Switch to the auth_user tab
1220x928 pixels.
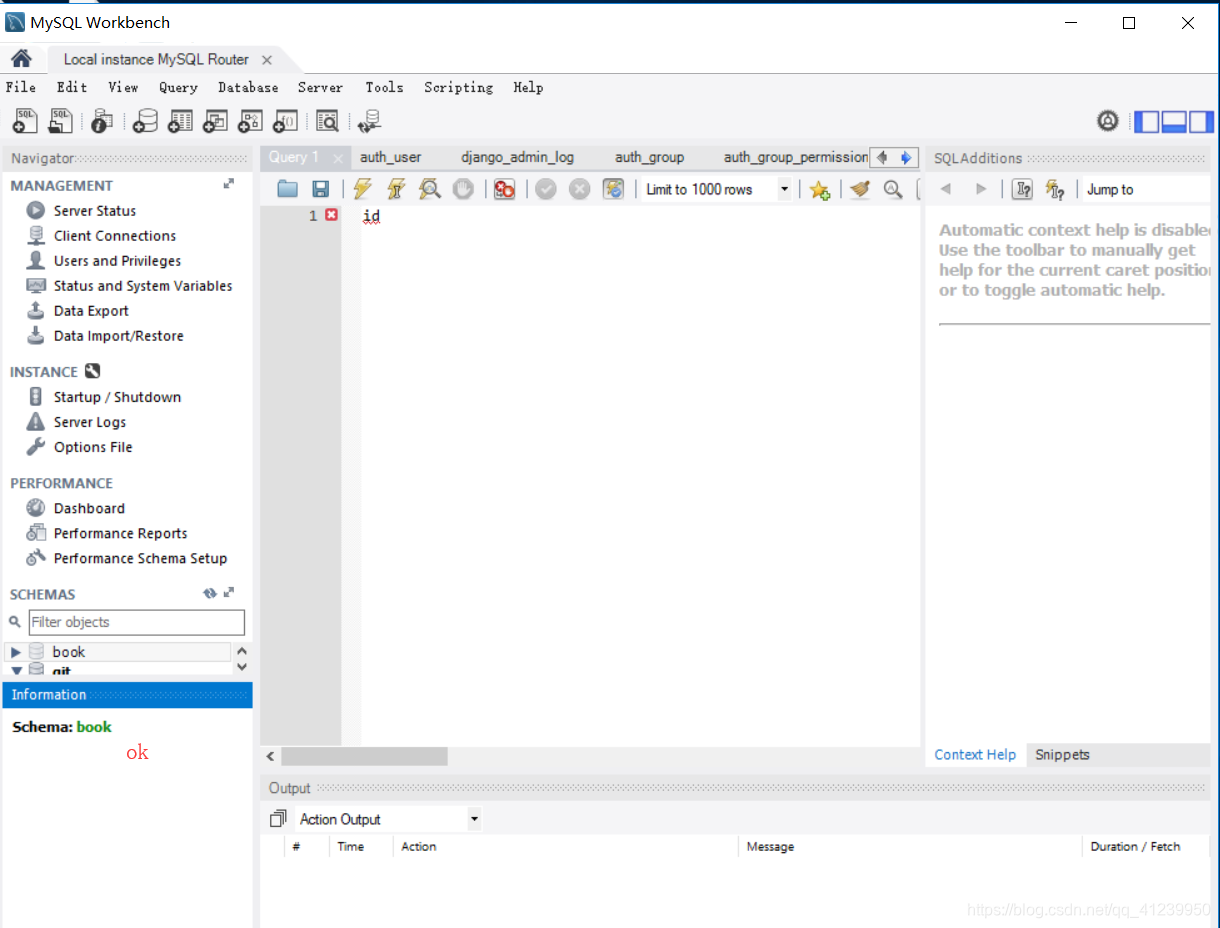pyautogui.click(x=391, y=157)
